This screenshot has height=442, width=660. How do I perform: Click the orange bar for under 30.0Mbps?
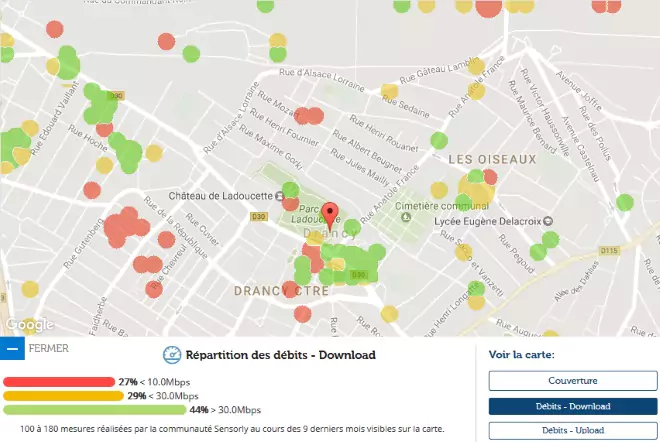pyautogui.click(x=63, y=396)
